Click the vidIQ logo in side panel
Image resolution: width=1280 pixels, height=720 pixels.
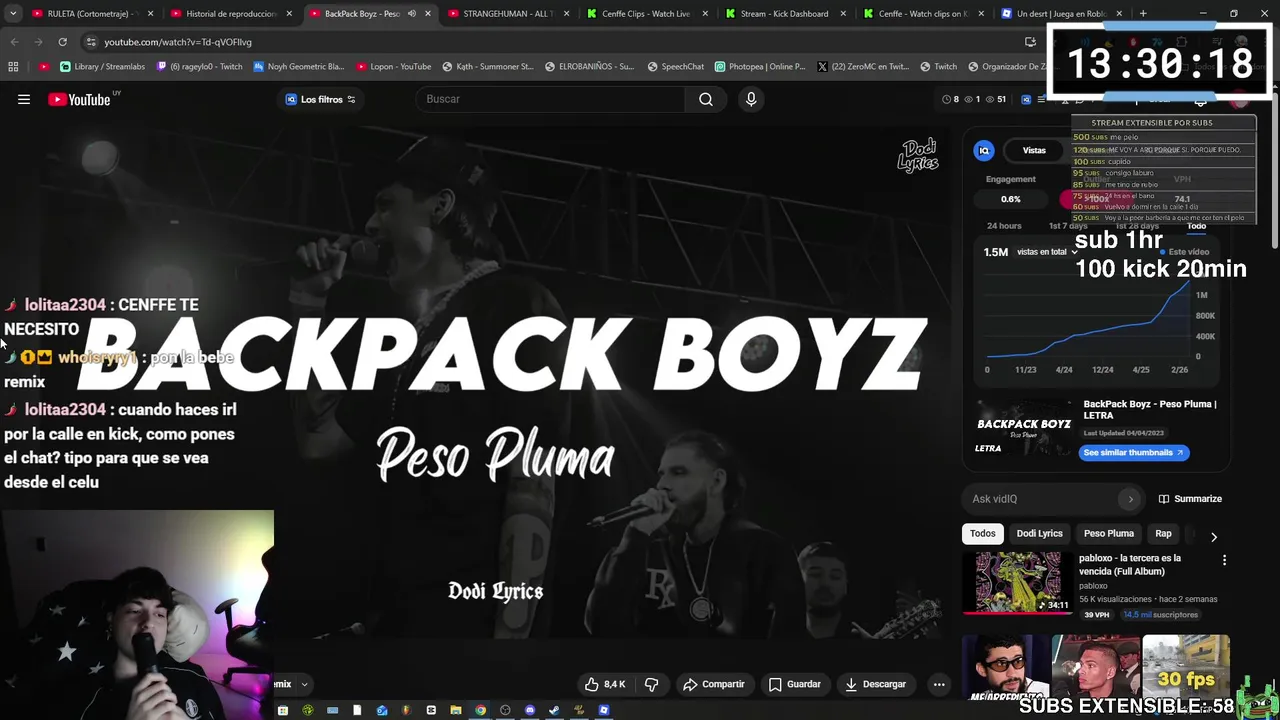coord(984,150)
